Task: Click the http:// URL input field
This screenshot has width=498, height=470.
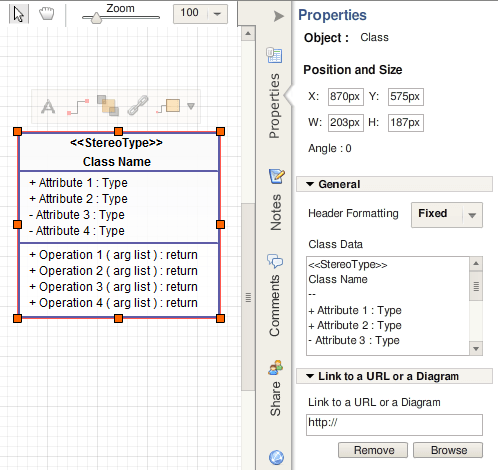Action: click(x=394, y=425)
